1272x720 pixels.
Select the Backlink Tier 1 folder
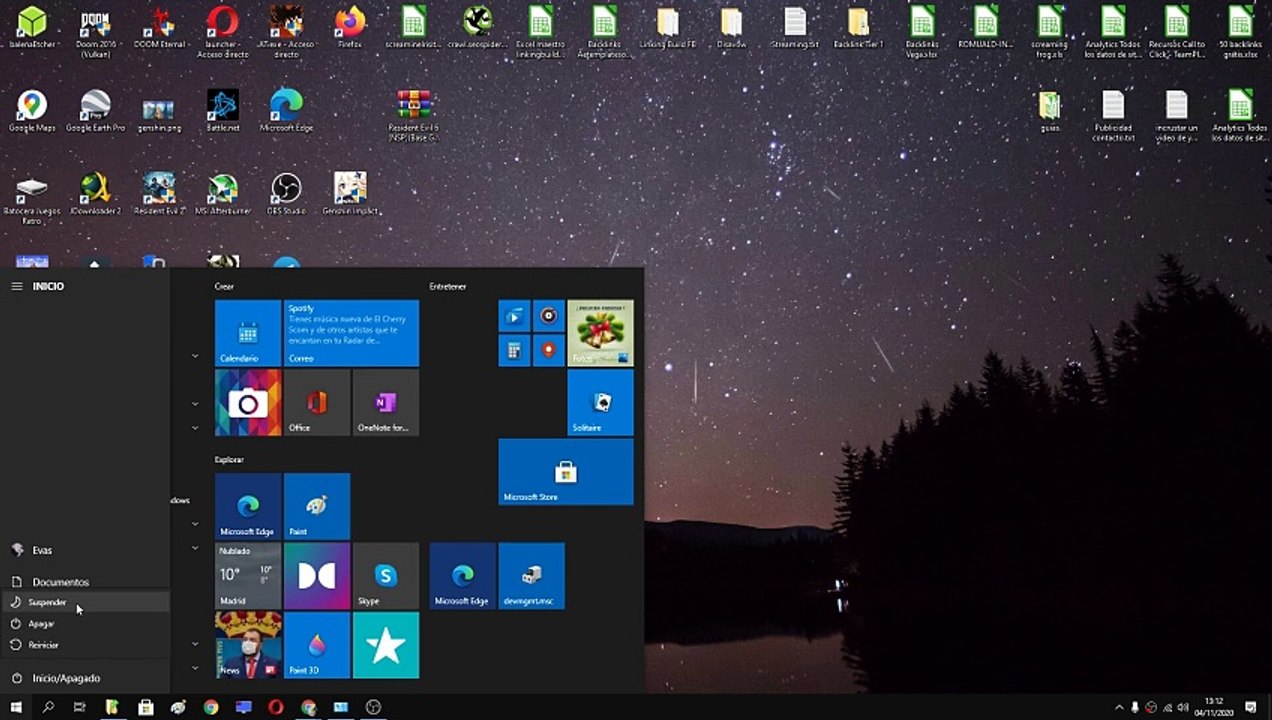click(x=858, y=28)
